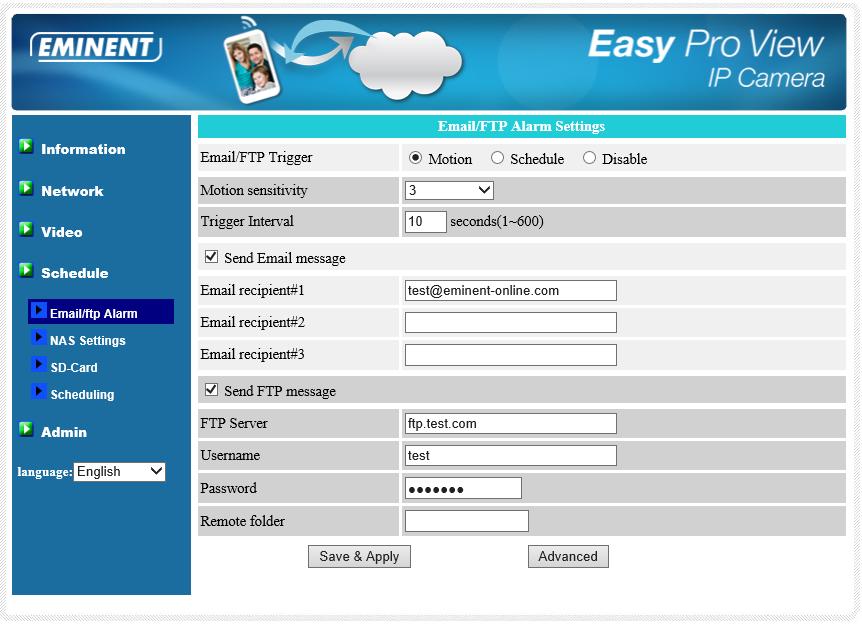This screenshot has height=625, width=862.
Task: Open the Schedule menu
Action: [x=75, y=273]
